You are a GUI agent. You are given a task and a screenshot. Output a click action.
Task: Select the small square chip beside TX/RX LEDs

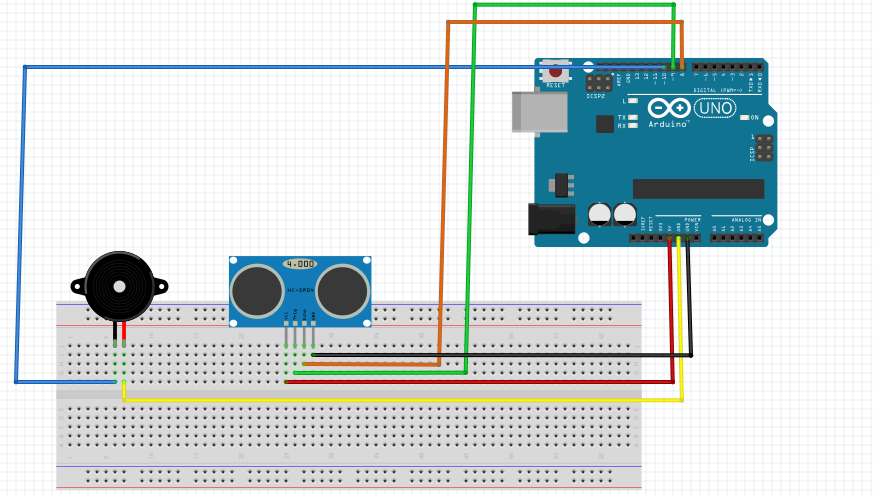(605, 124)
